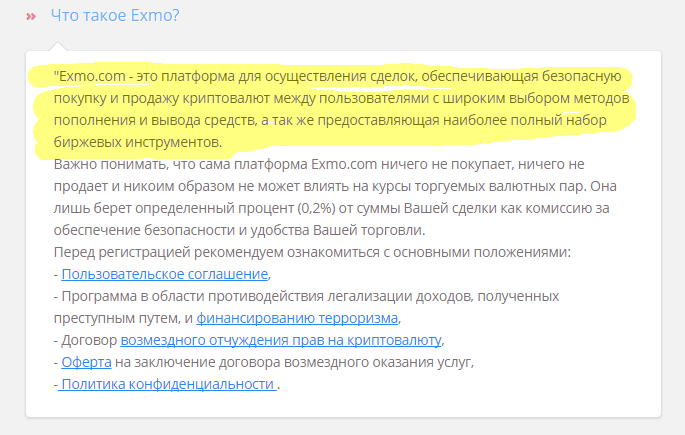685x435 pixels.
Task: Click the word 'Договор' before the link
Action: [89, 340]
